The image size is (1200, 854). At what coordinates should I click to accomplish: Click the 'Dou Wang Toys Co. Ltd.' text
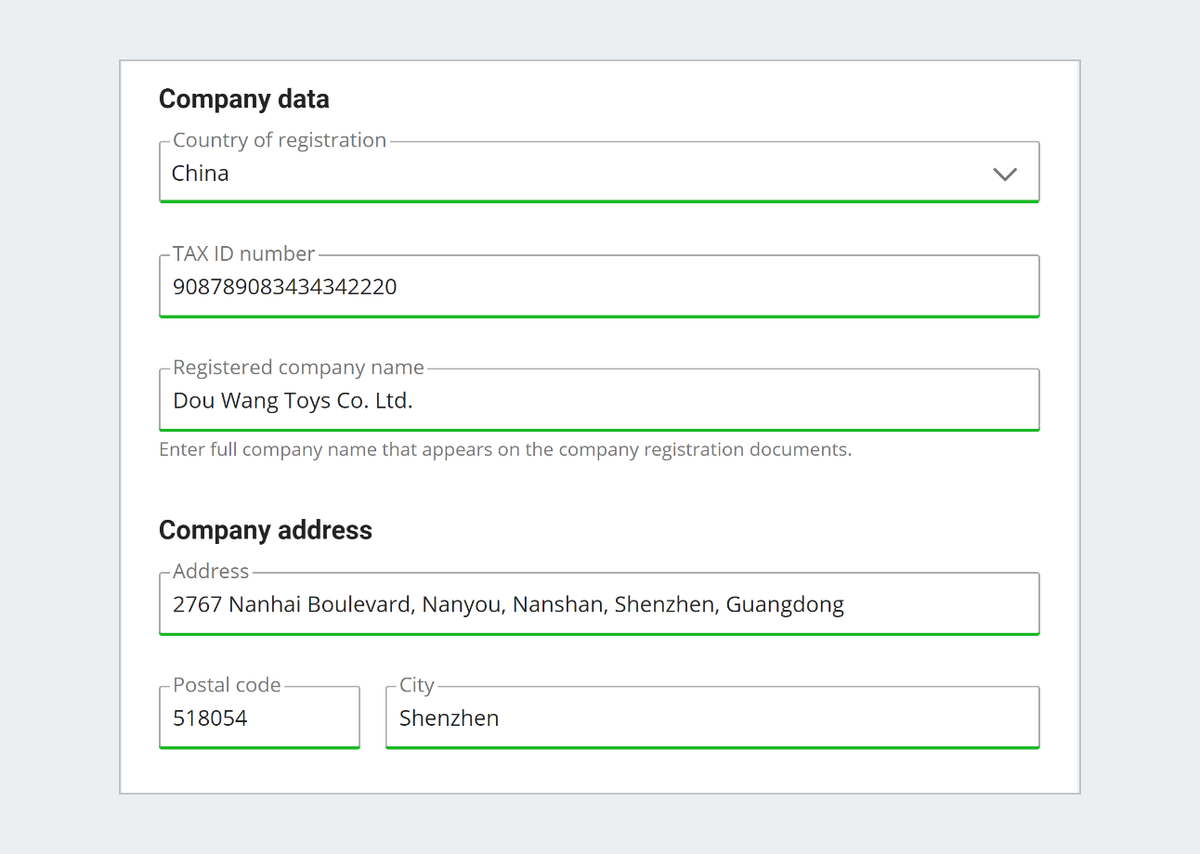[x=292, y=401]
